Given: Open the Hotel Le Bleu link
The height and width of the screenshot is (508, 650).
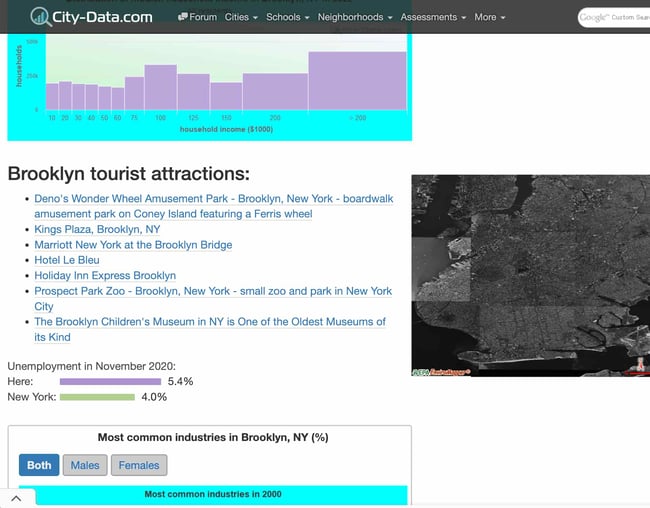Looking at the screenshot, I should (x=67, y=260).
